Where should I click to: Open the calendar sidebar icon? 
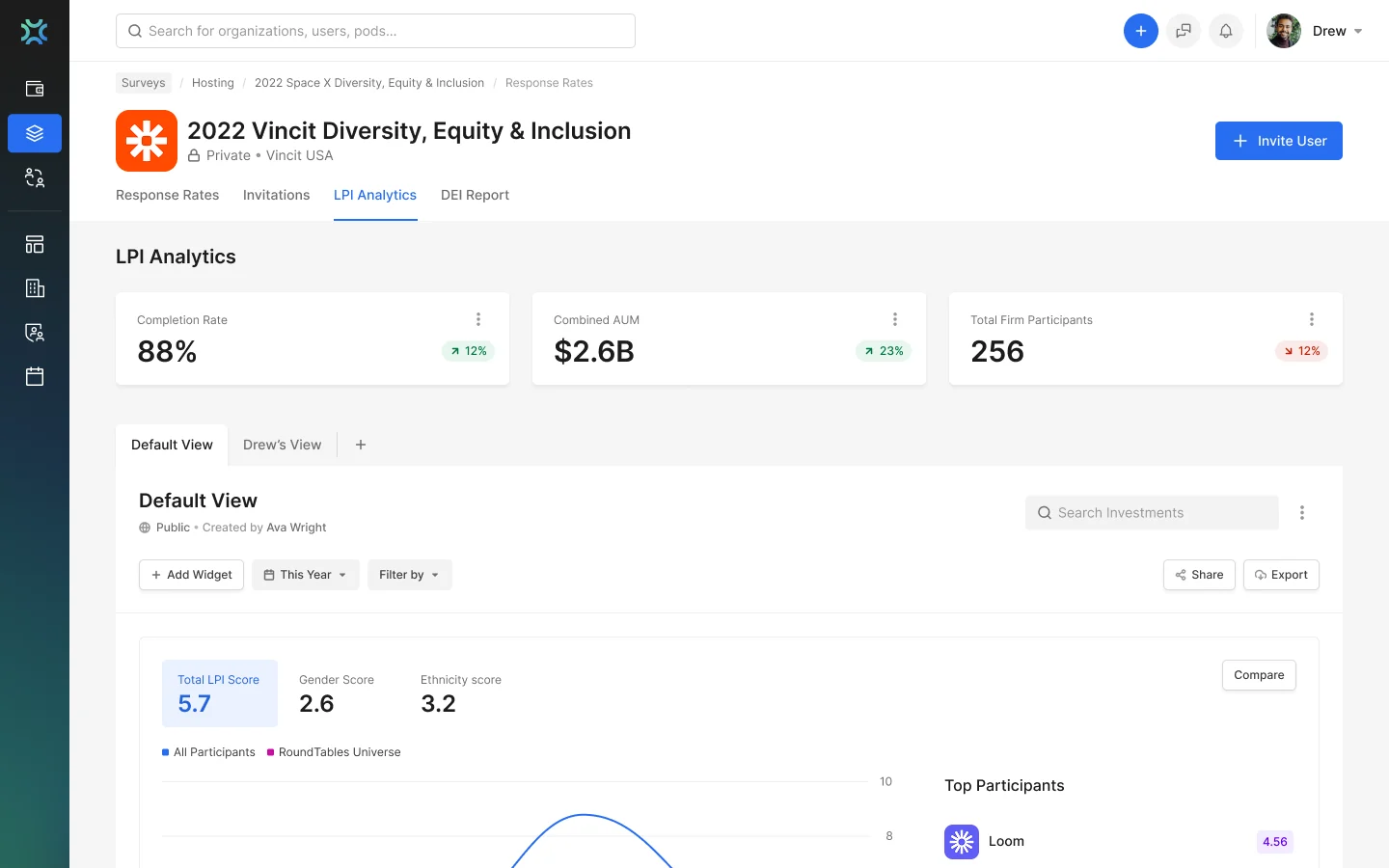pyautogui.click(x=35, y=376)
